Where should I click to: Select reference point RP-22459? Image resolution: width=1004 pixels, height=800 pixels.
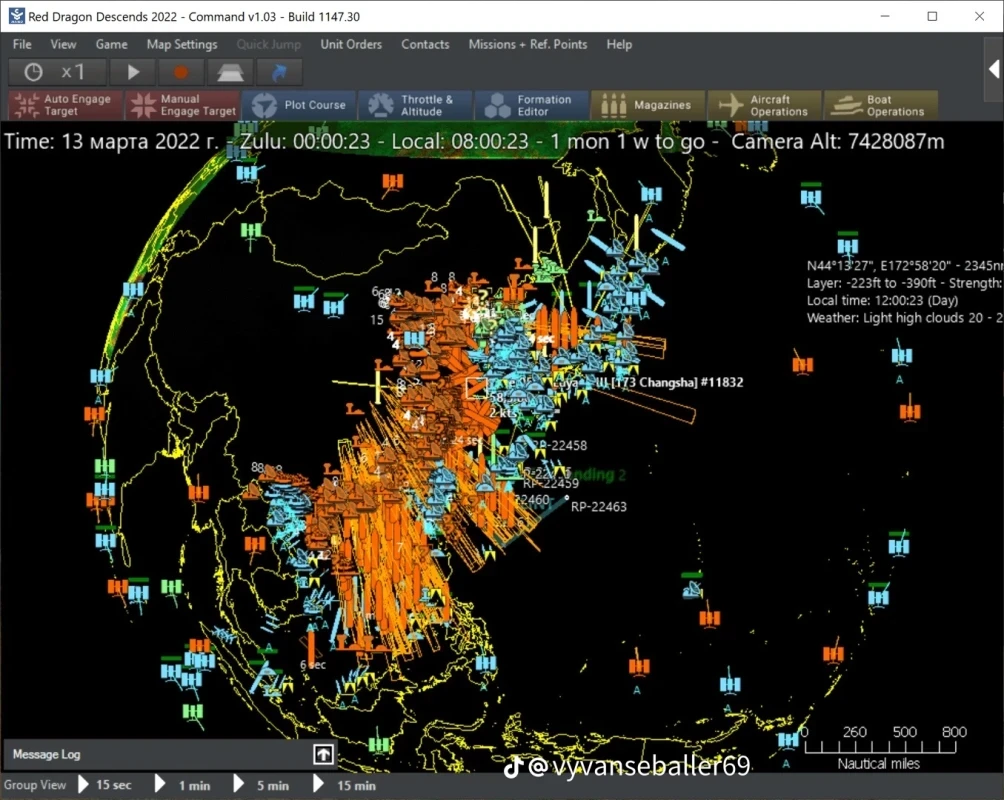click(551, 484)
